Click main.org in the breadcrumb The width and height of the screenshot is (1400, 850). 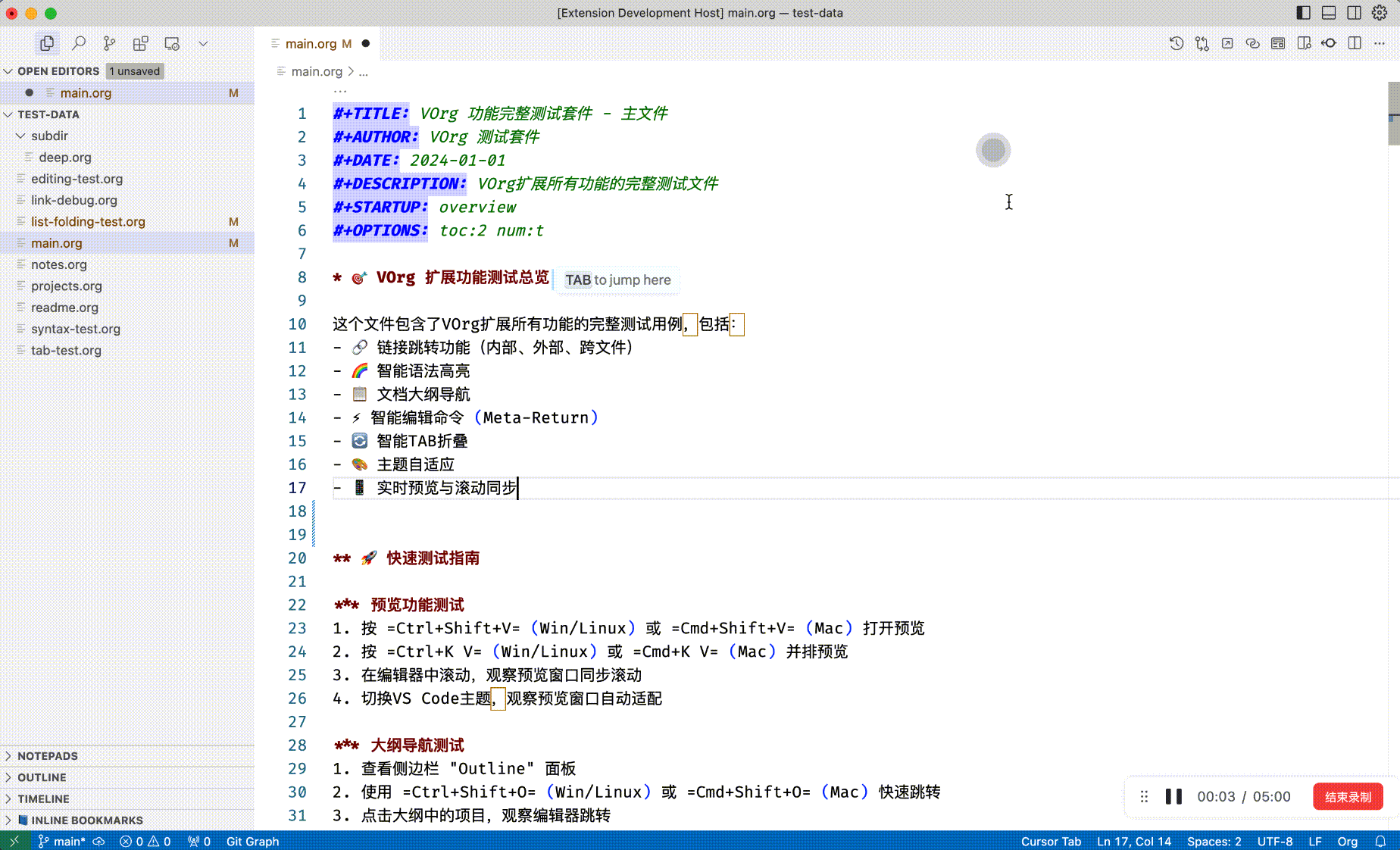(x=317, y=71)
